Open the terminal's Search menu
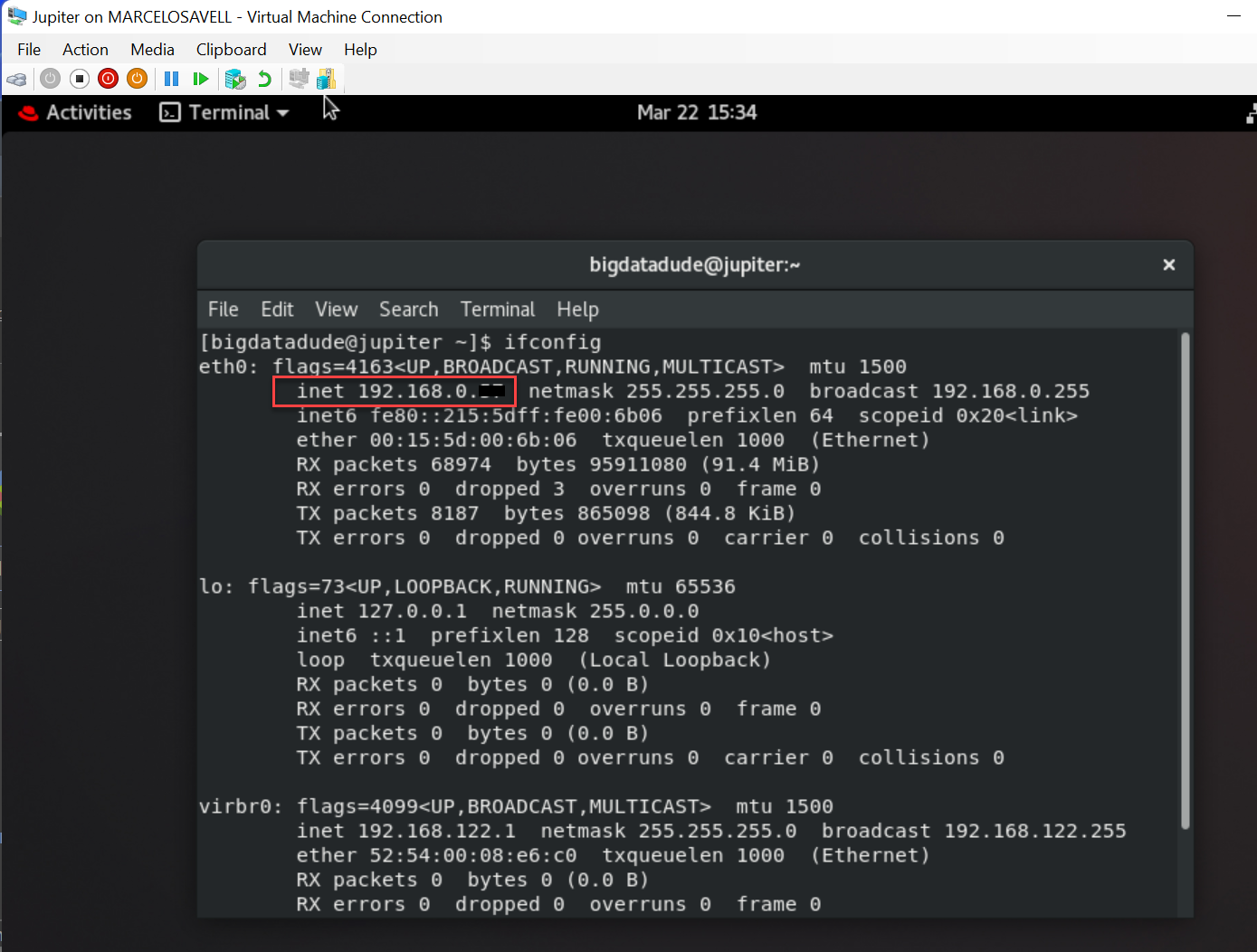Image resolution: width=1257 pixels, height=952 pixels. 408,309
